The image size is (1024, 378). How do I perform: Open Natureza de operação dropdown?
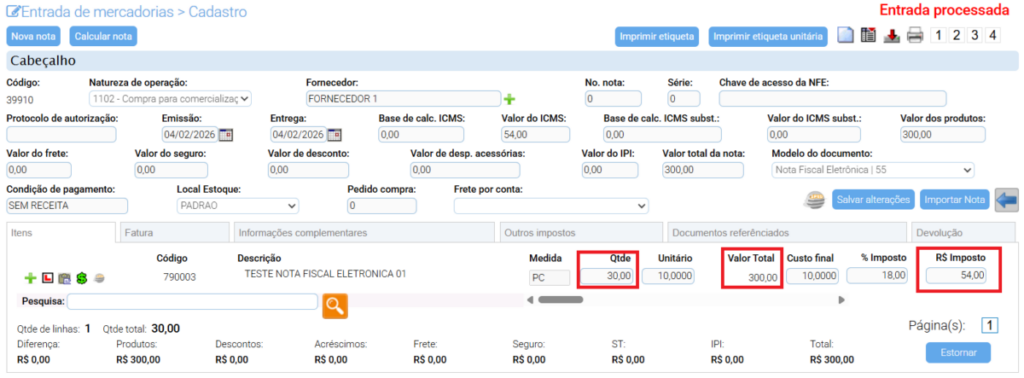pos(170,99)
